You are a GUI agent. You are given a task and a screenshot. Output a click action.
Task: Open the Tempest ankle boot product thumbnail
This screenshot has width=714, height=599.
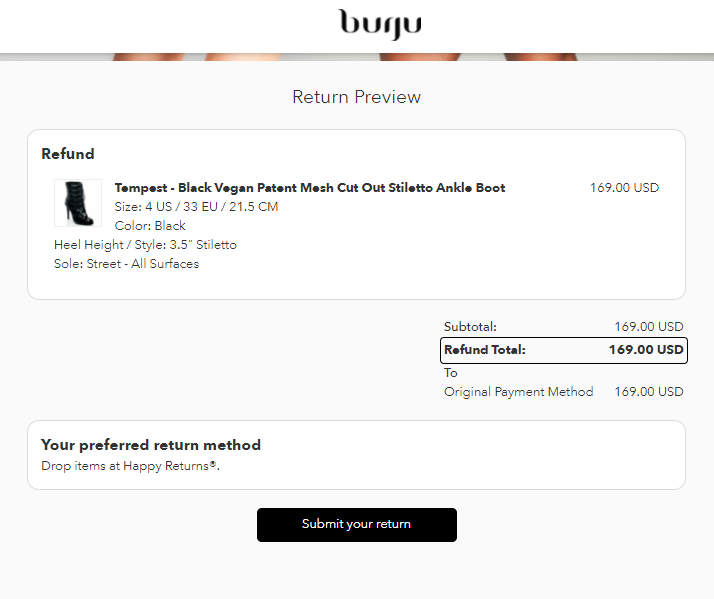(x=78, y=203)
